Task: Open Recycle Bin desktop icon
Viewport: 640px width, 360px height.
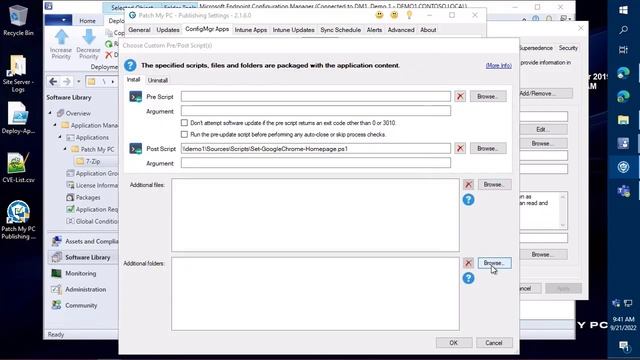Action: click(x=18, y=20)
